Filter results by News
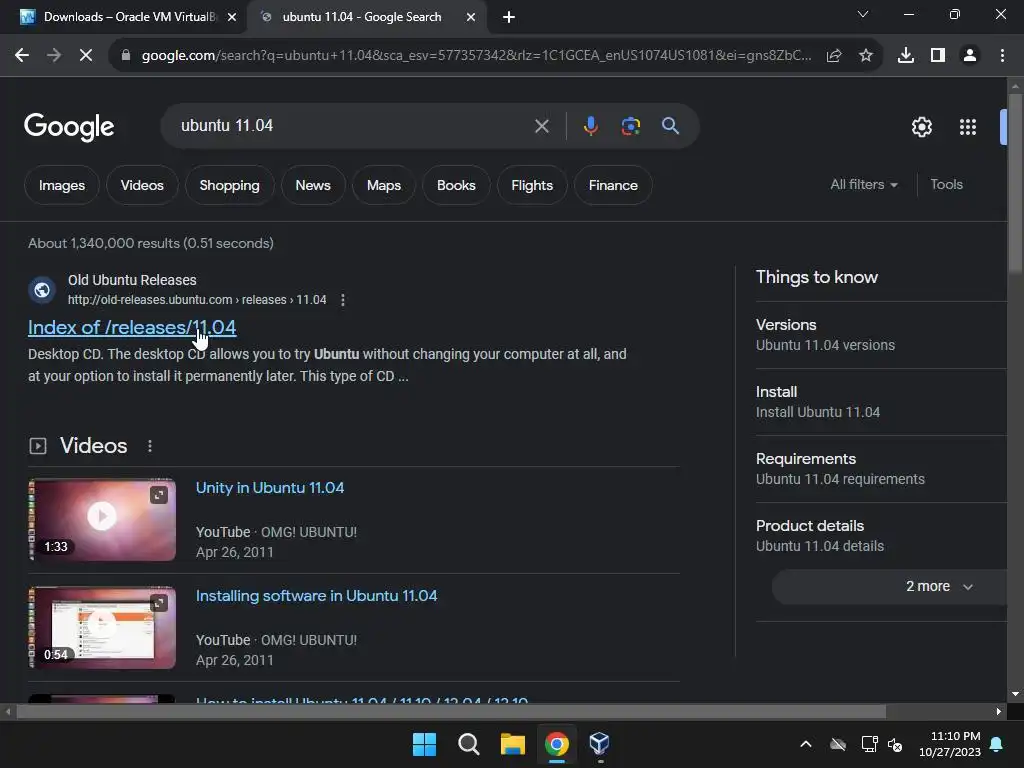1024x768 pixels. tap(313, 185)
